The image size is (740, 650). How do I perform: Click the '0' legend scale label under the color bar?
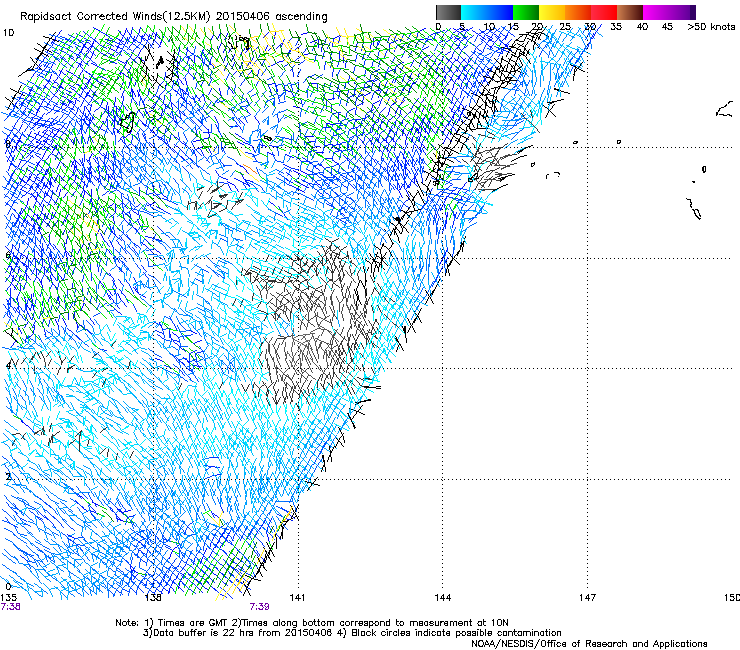click(x=438, y=27)
